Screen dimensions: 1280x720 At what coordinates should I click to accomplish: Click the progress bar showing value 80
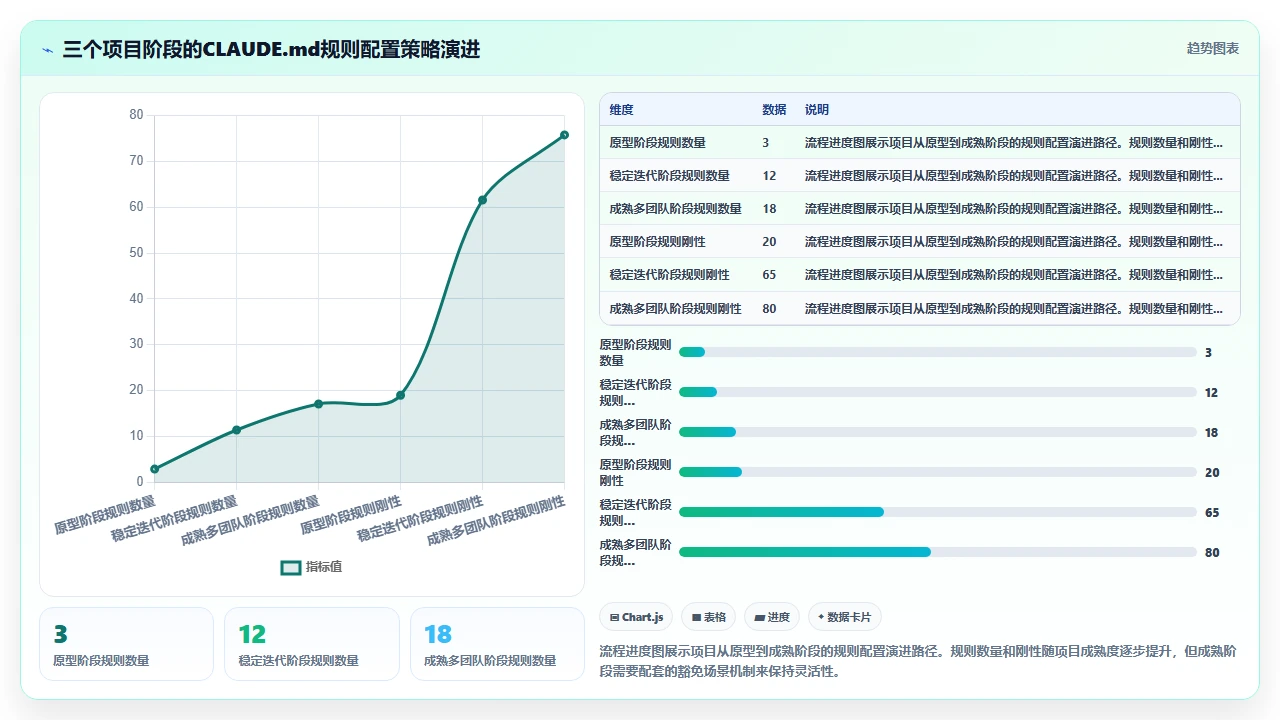937,552
